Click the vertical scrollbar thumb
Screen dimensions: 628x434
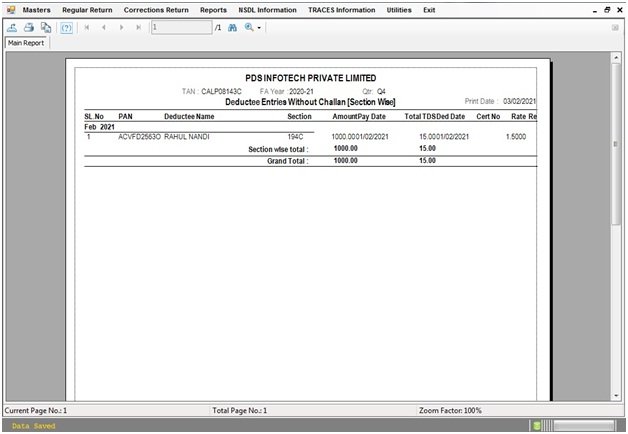point(616,144)
